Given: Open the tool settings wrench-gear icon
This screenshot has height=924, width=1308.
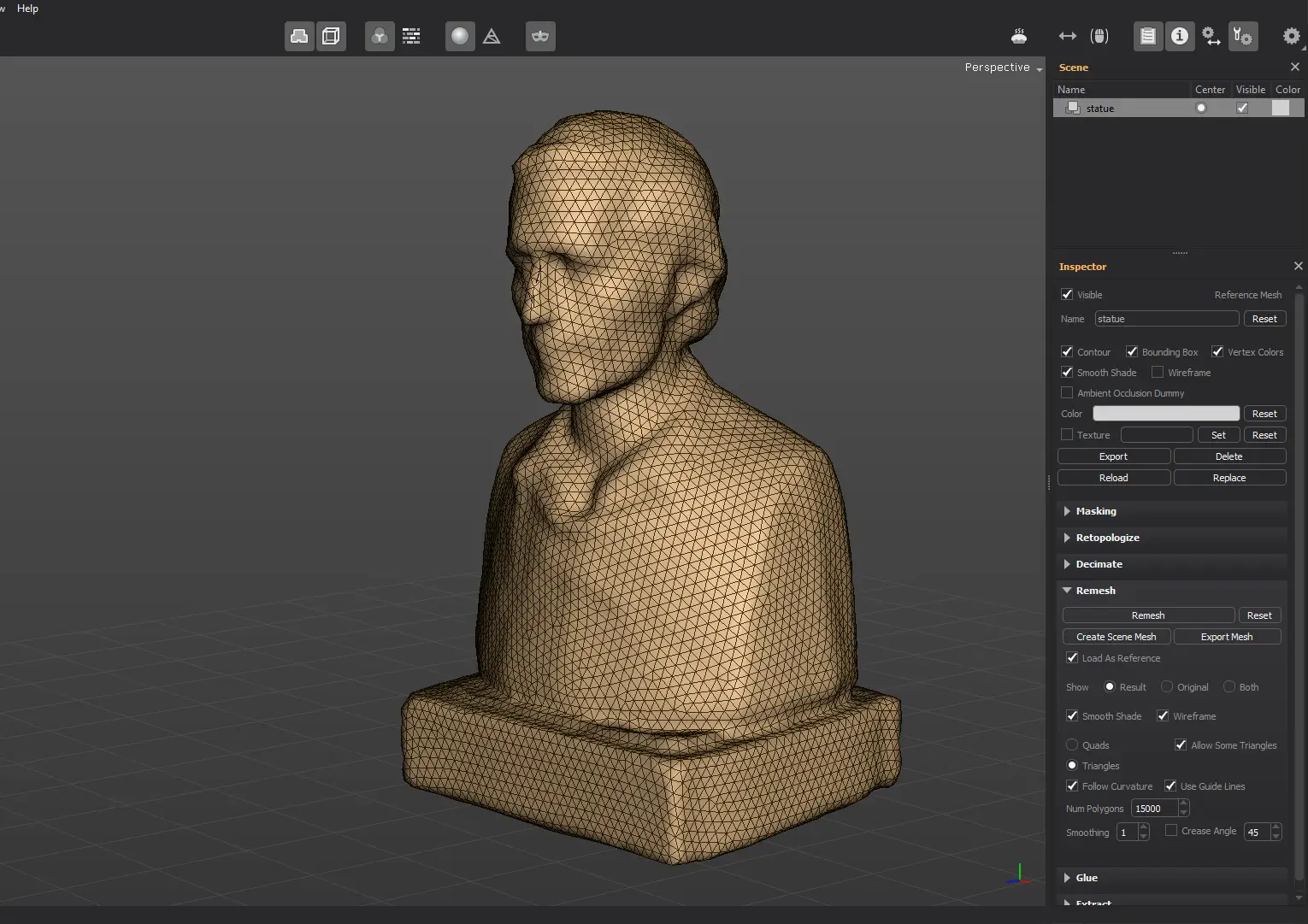Looking at the screenshot, I should 1243,36.
